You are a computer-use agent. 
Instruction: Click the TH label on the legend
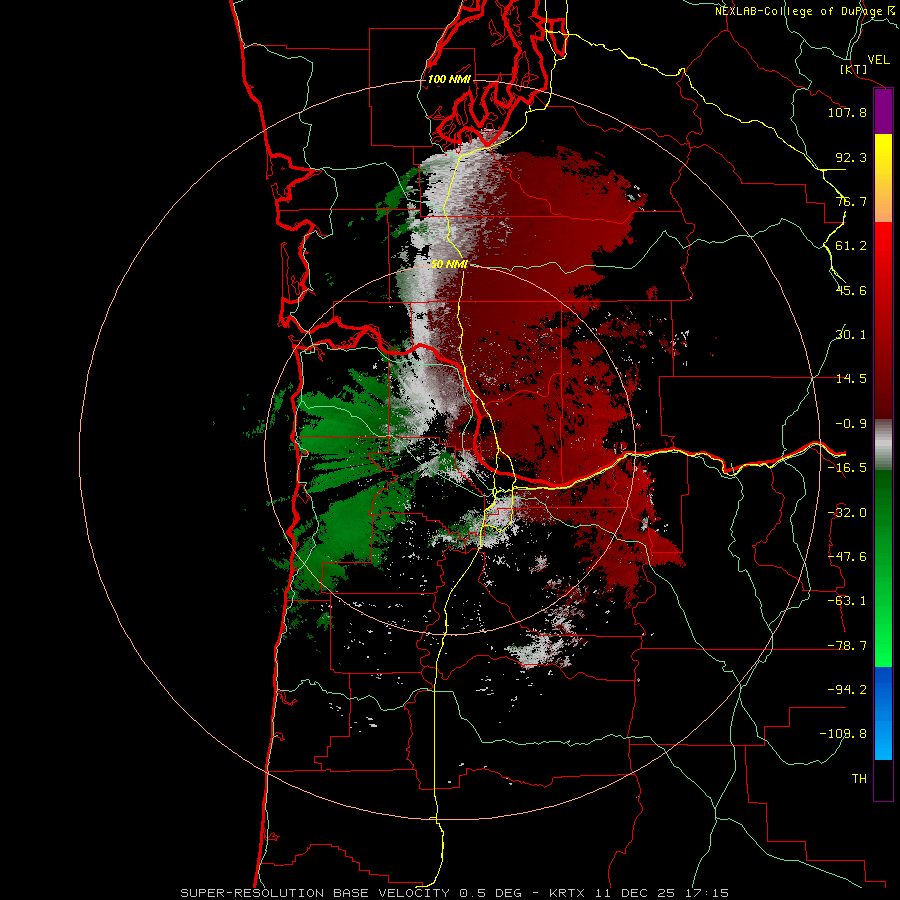coord(859,778)
